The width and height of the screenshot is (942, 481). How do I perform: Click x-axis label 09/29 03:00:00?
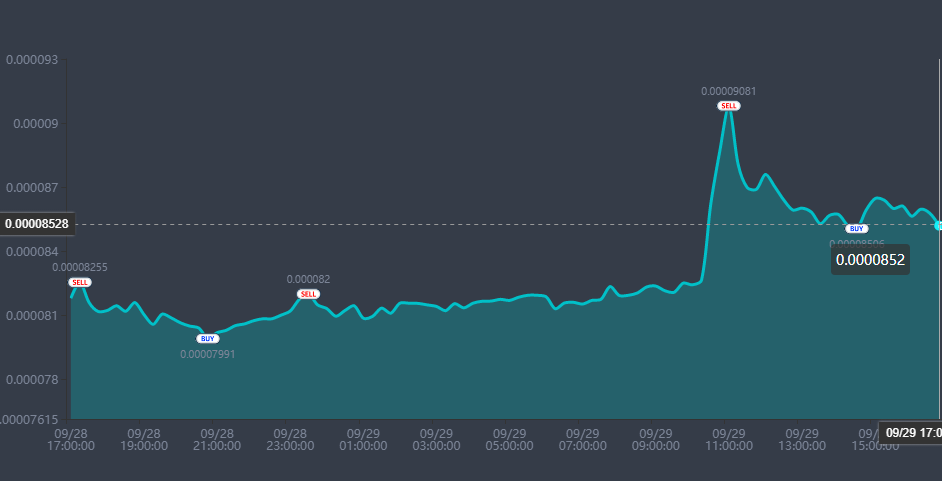[436, 440]
